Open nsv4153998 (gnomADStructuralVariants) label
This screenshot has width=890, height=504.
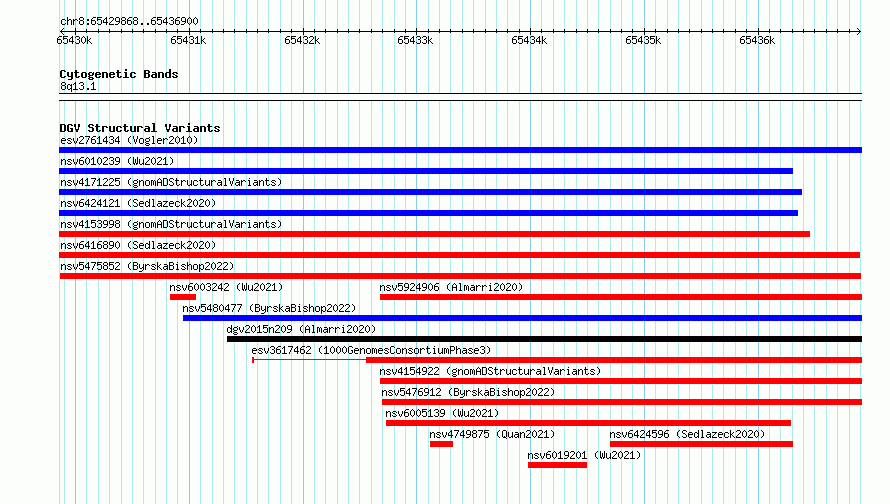pyautogui.click(x=171, y=224)
